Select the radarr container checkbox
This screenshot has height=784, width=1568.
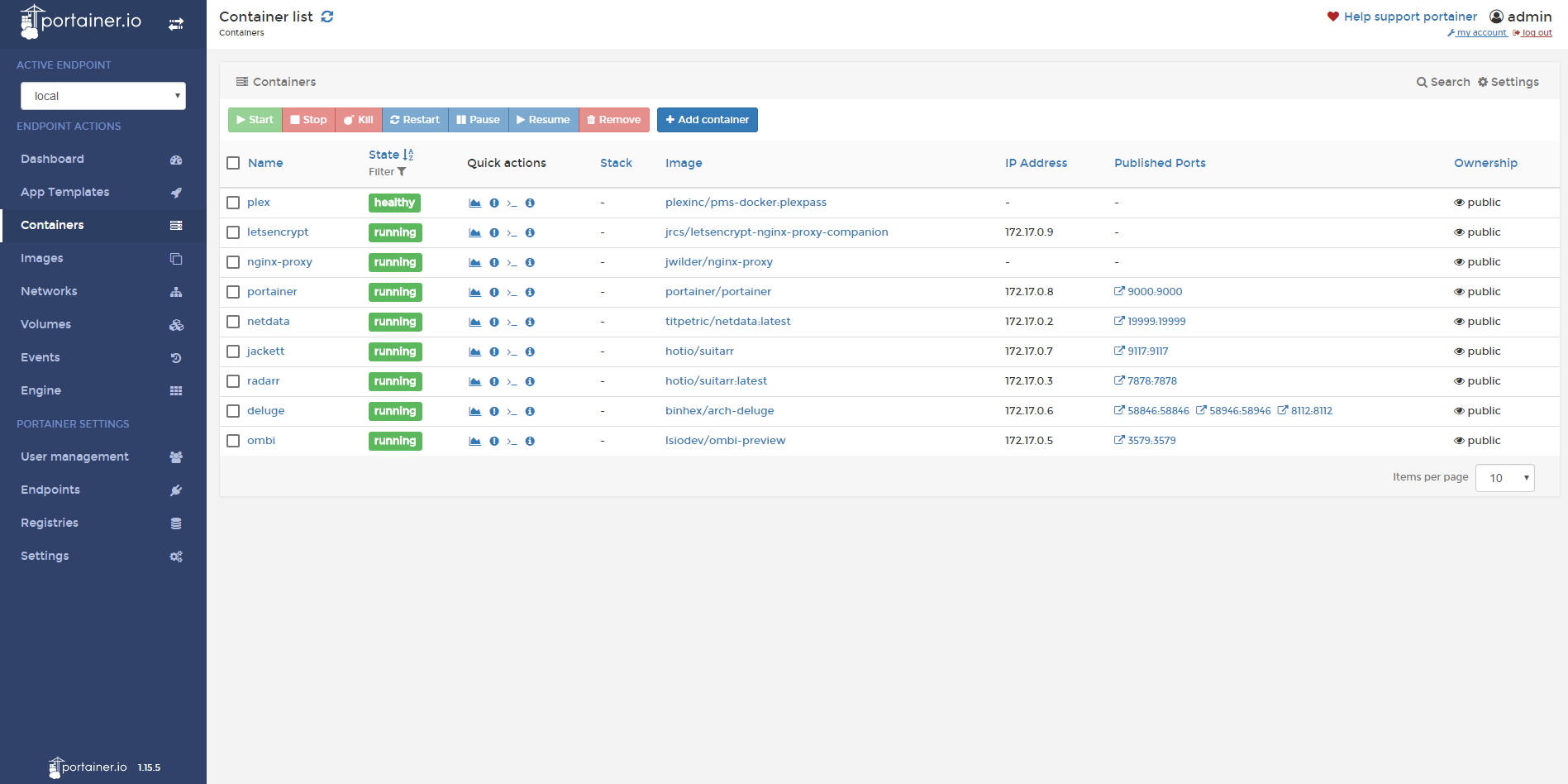[233, 381]
